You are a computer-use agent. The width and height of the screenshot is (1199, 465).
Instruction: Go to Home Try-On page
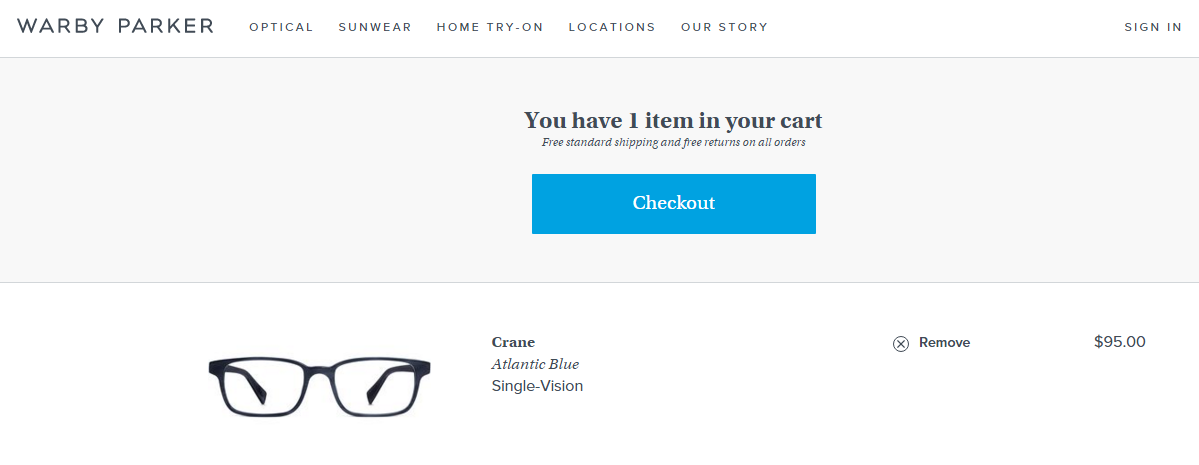pyautogui.click(x=490, y=28)
